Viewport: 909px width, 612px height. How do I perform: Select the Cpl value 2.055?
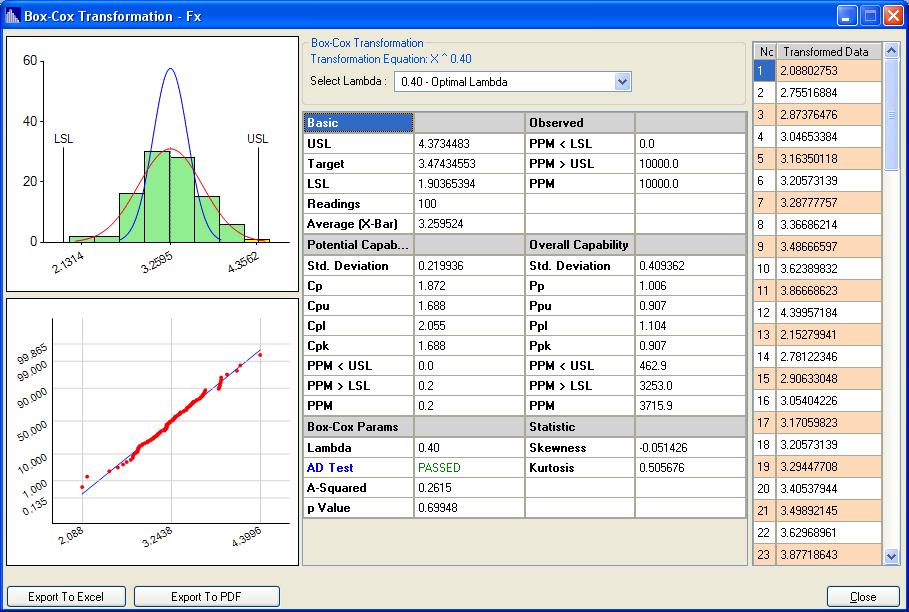469,326
